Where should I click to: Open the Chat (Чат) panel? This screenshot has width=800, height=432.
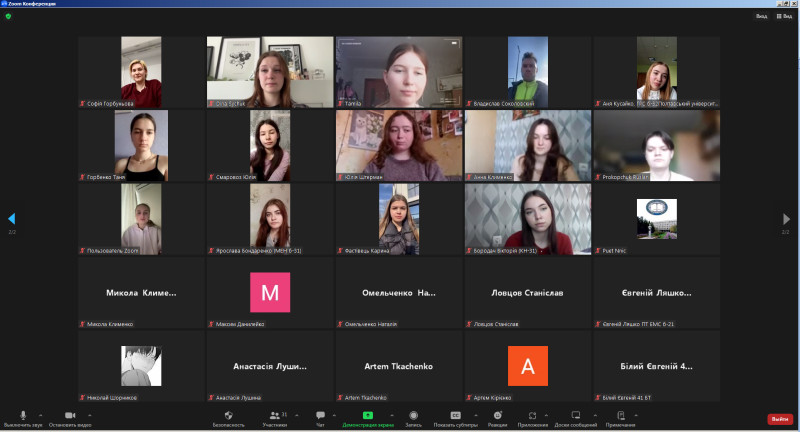pyautogui.click(x=320, y=415)
